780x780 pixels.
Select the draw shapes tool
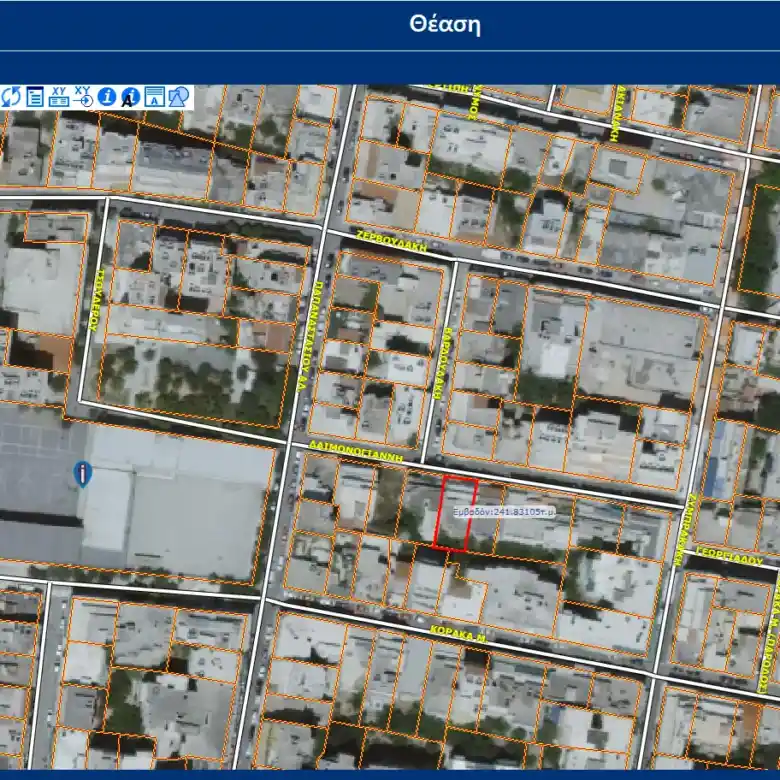coord(179,97)
